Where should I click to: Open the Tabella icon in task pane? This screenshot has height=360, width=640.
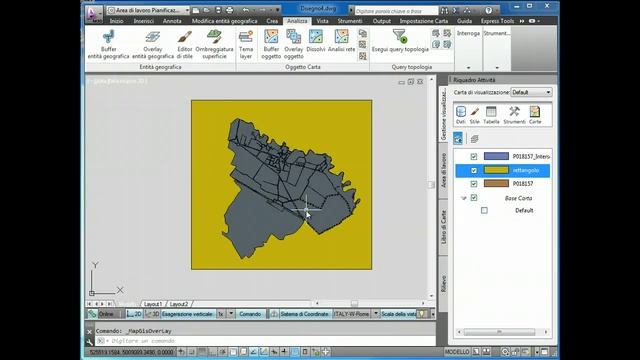coord(491,115)
